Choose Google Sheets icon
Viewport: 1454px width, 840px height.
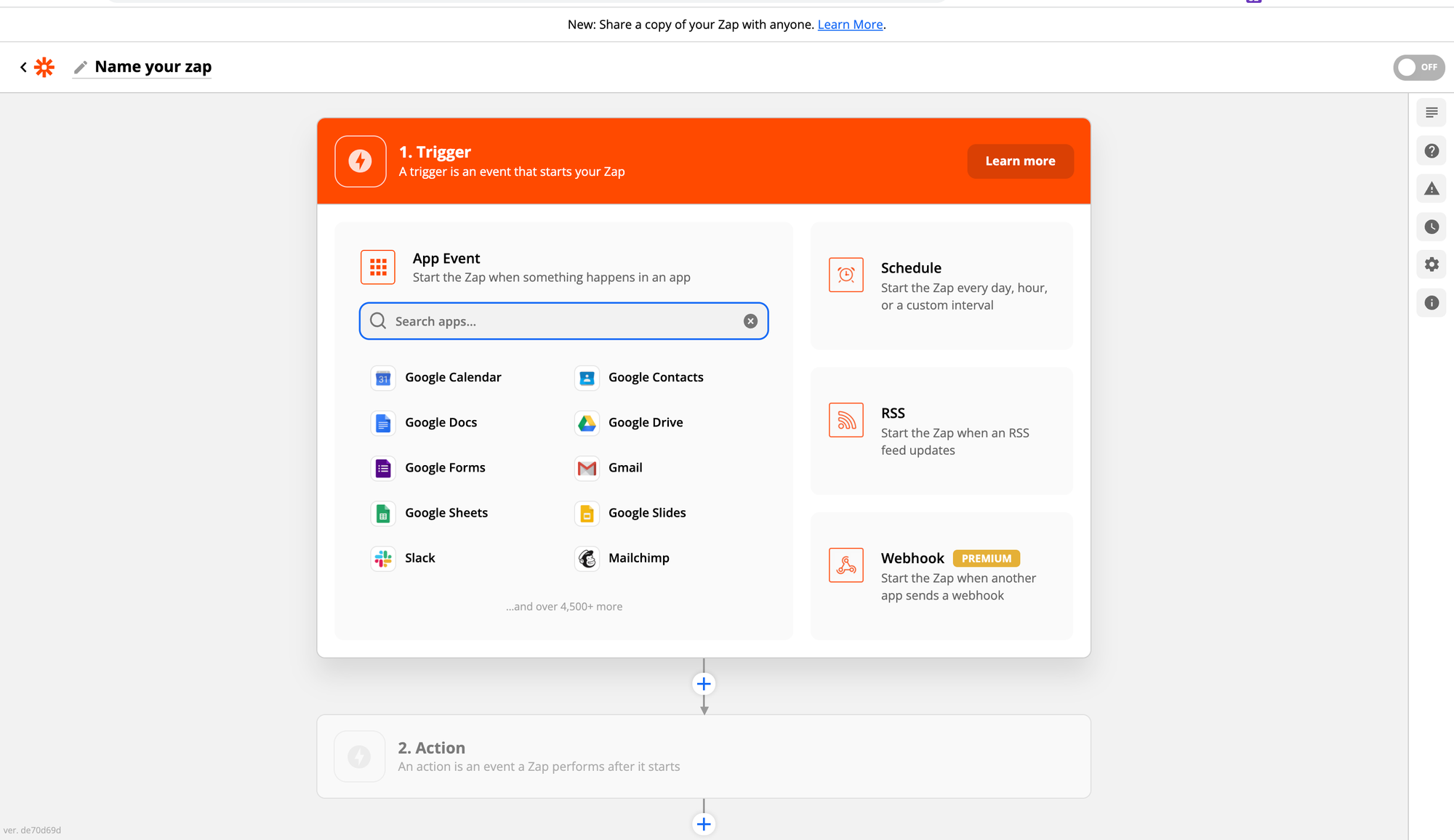pos(383,513)
